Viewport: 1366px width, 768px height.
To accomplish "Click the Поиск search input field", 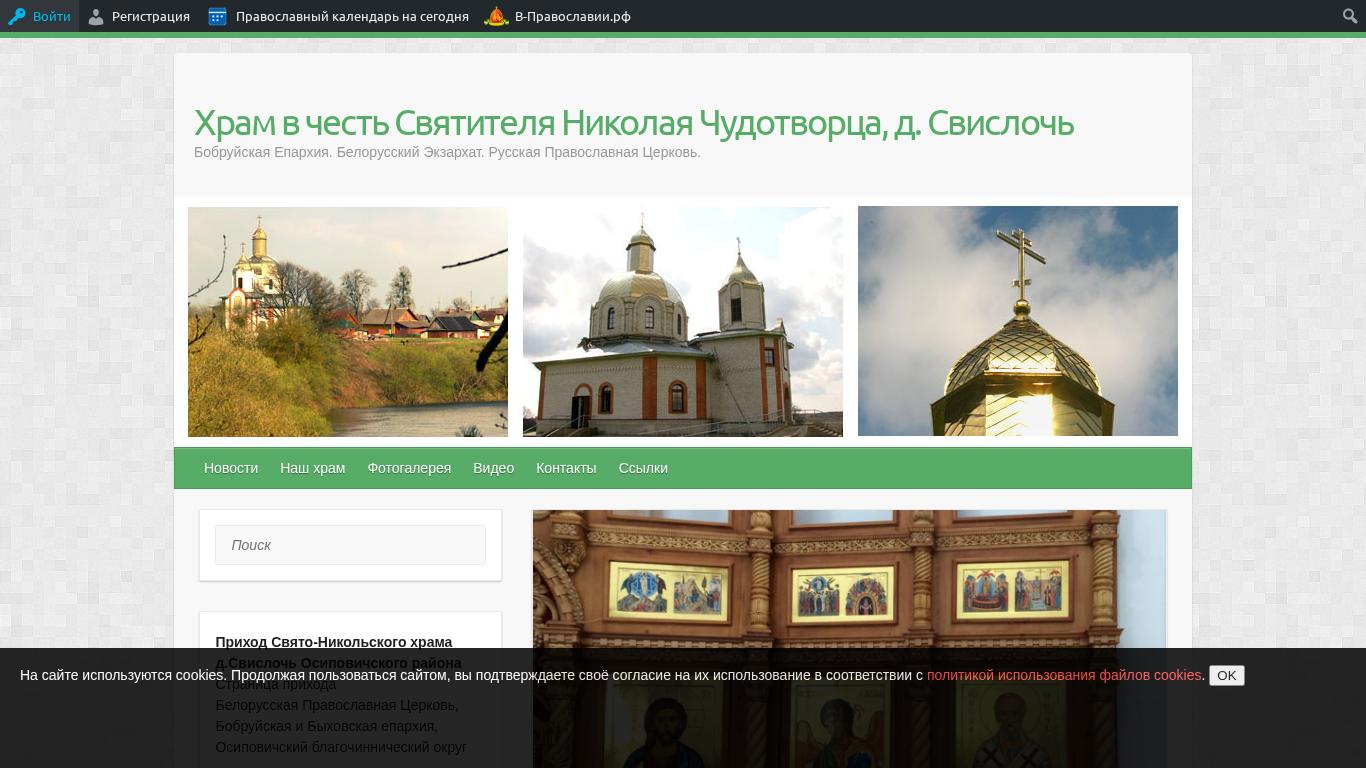I will coord(350,545).
